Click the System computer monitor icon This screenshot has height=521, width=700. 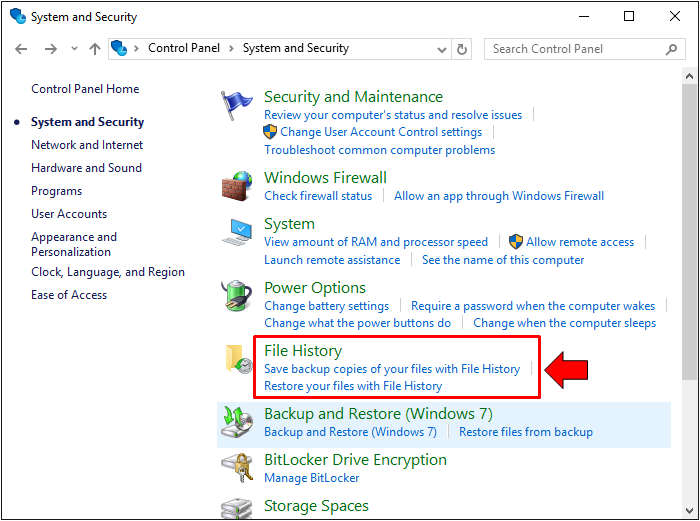tap(237, 232)
